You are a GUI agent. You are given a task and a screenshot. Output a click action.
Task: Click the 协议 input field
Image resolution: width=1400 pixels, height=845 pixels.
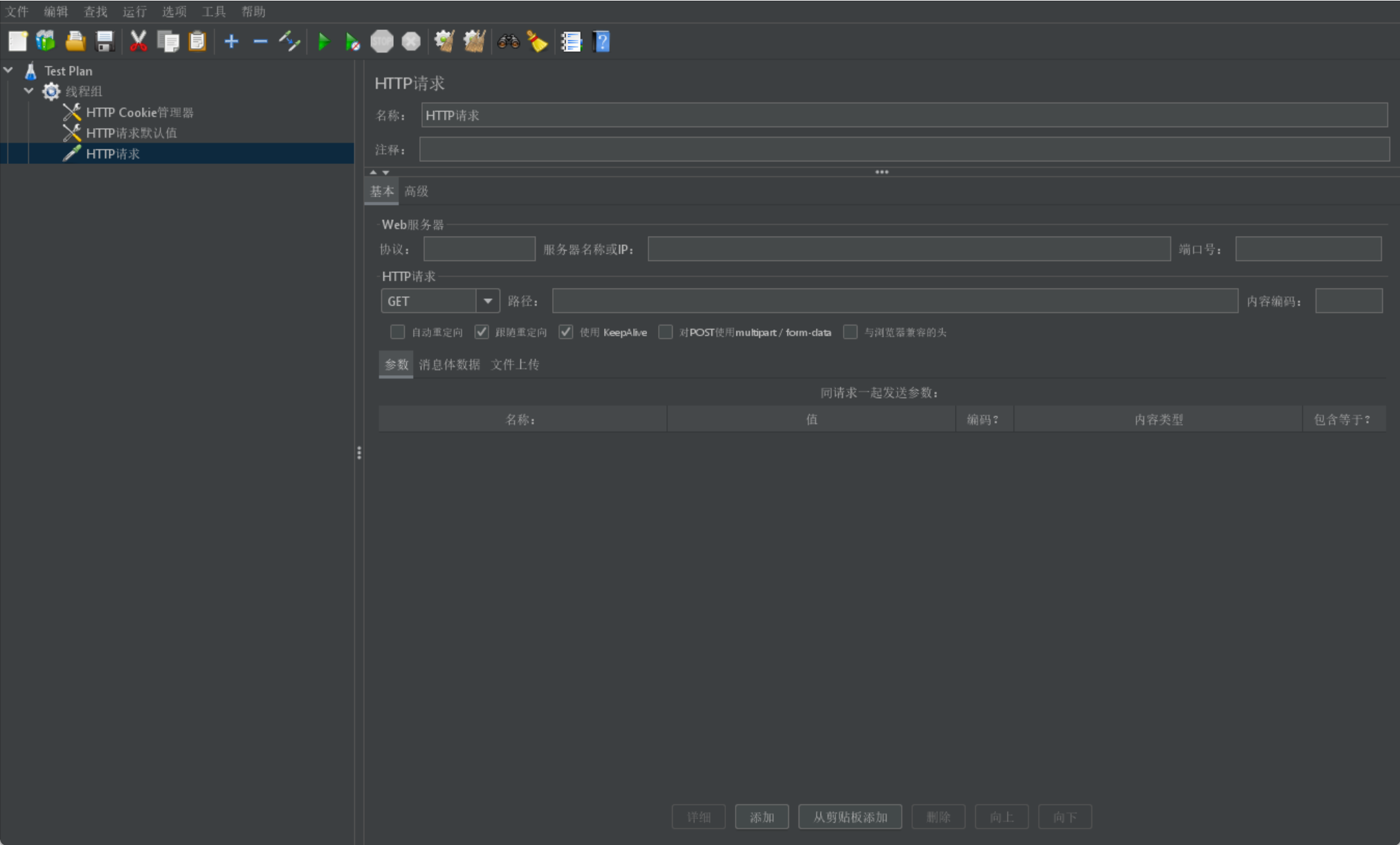(479, 249)
